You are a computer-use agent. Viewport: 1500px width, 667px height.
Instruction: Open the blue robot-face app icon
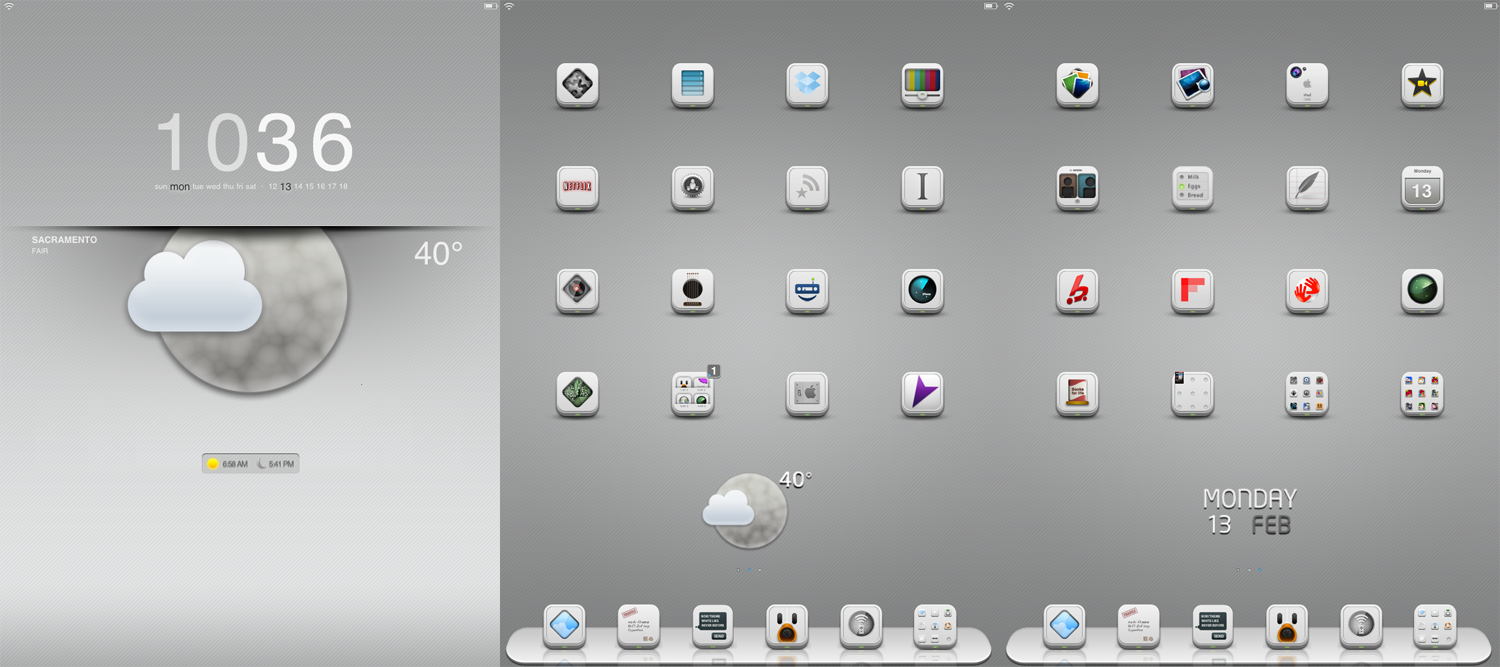click(807, 291)
